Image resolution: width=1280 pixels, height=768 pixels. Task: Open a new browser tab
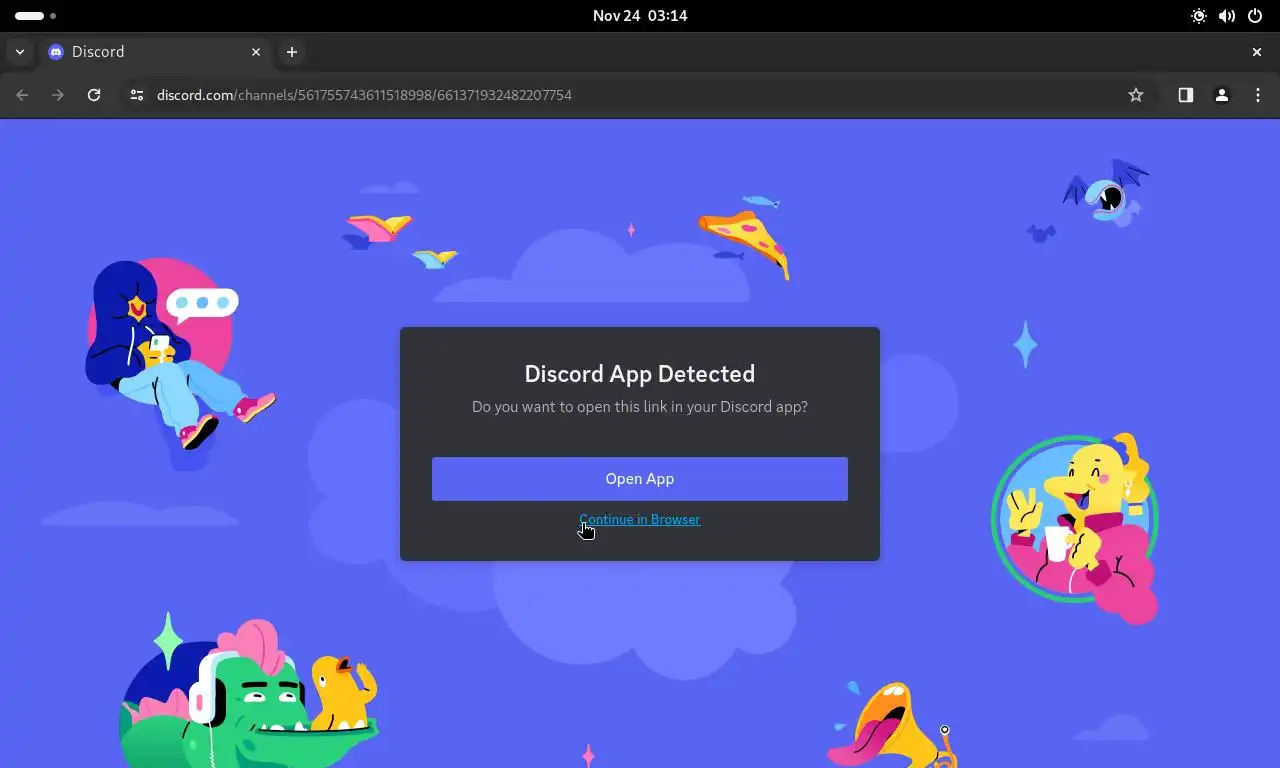291,52
